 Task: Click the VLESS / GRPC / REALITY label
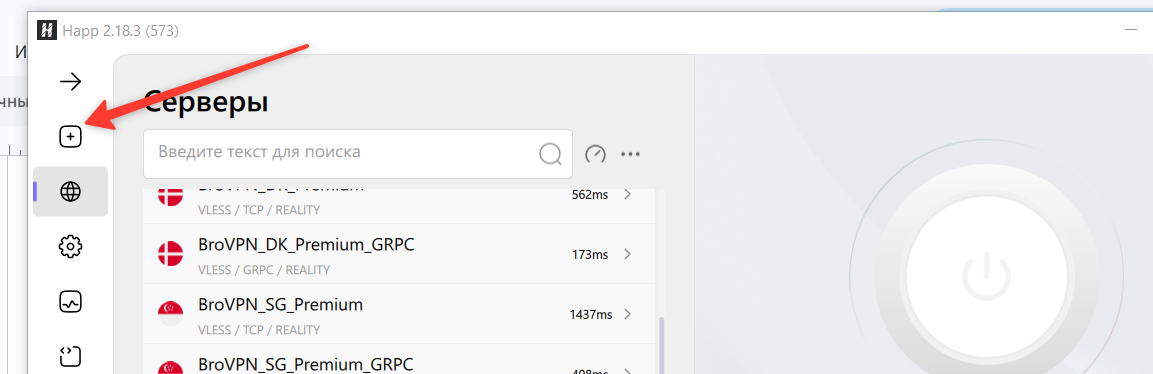click(264, 270)
